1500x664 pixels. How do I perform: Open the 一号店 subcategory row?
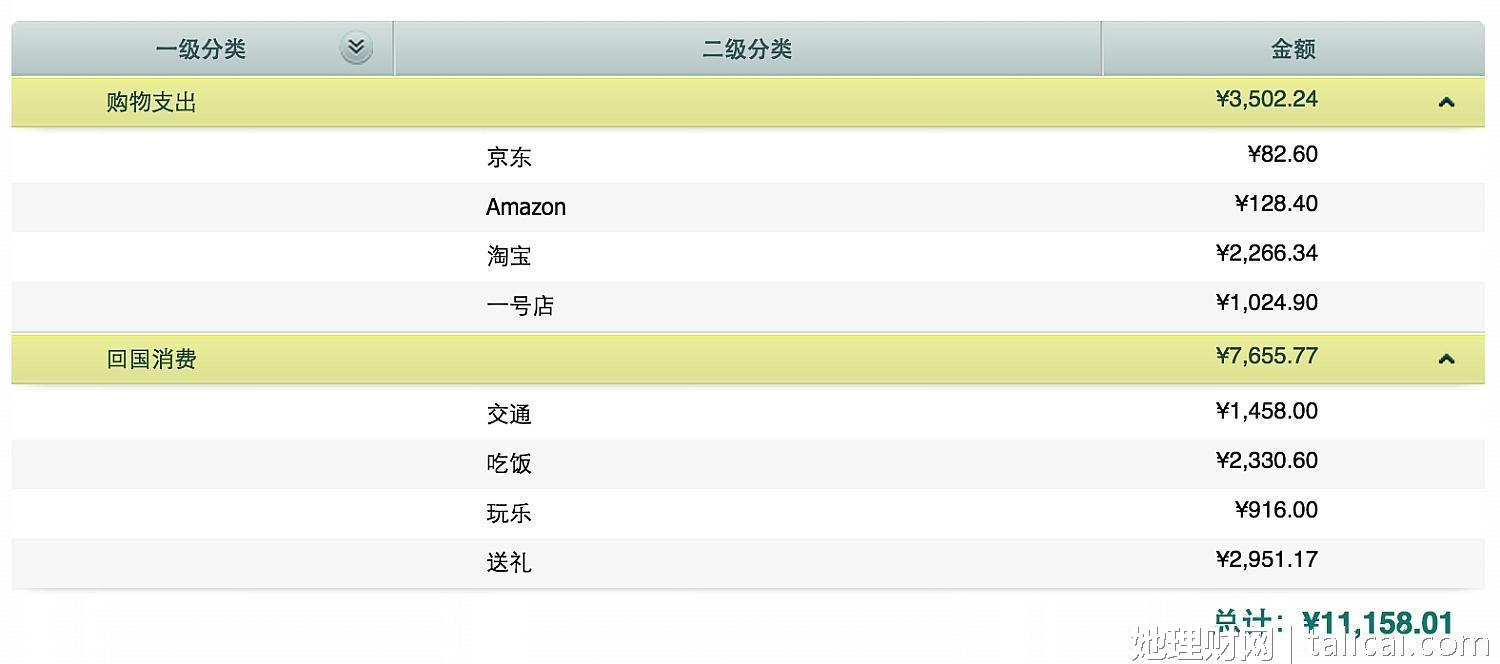pyautogui.click(x=748, y=306)
